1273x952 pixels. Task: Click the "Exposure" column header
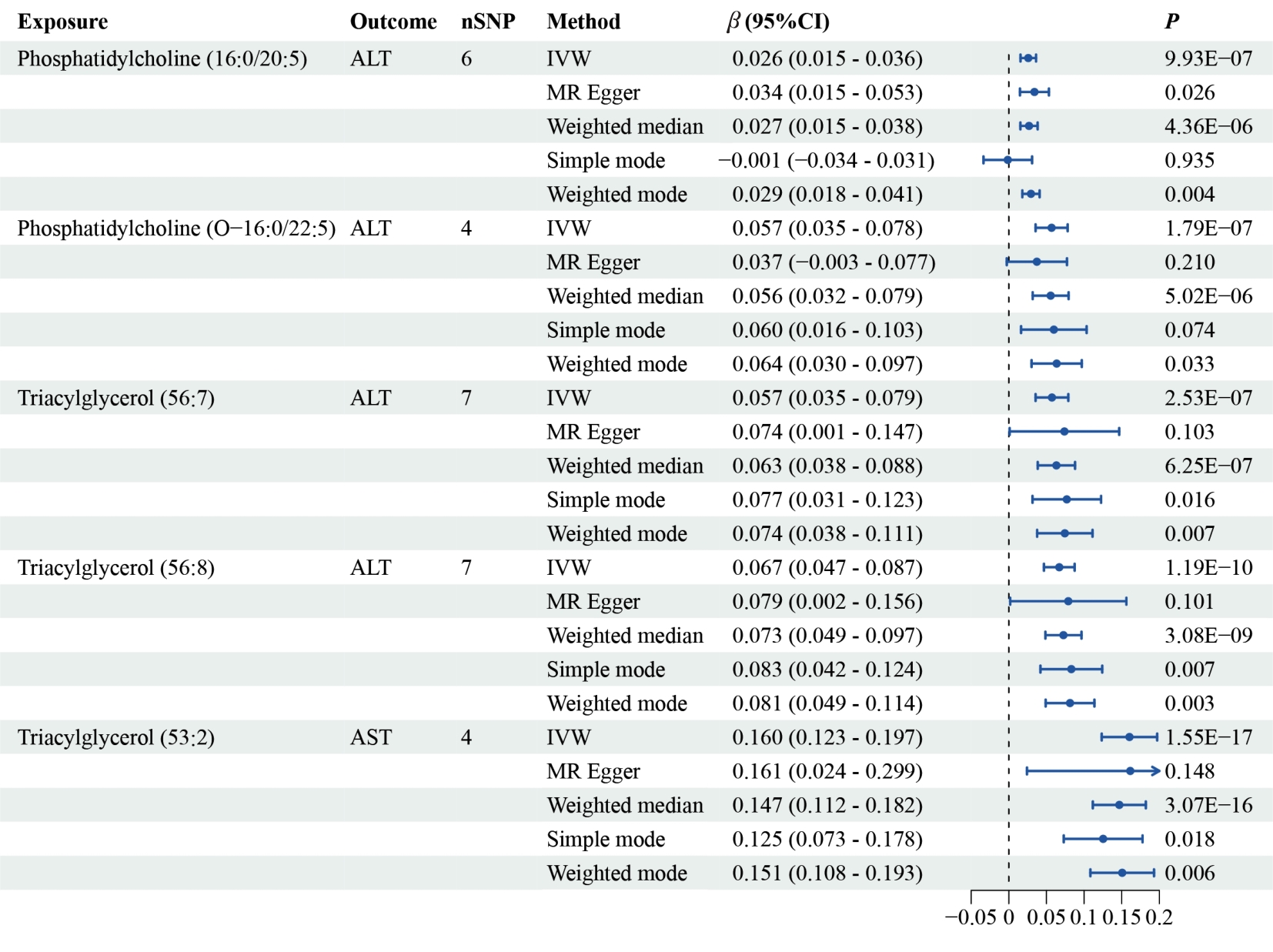click(x=62, y=22)
